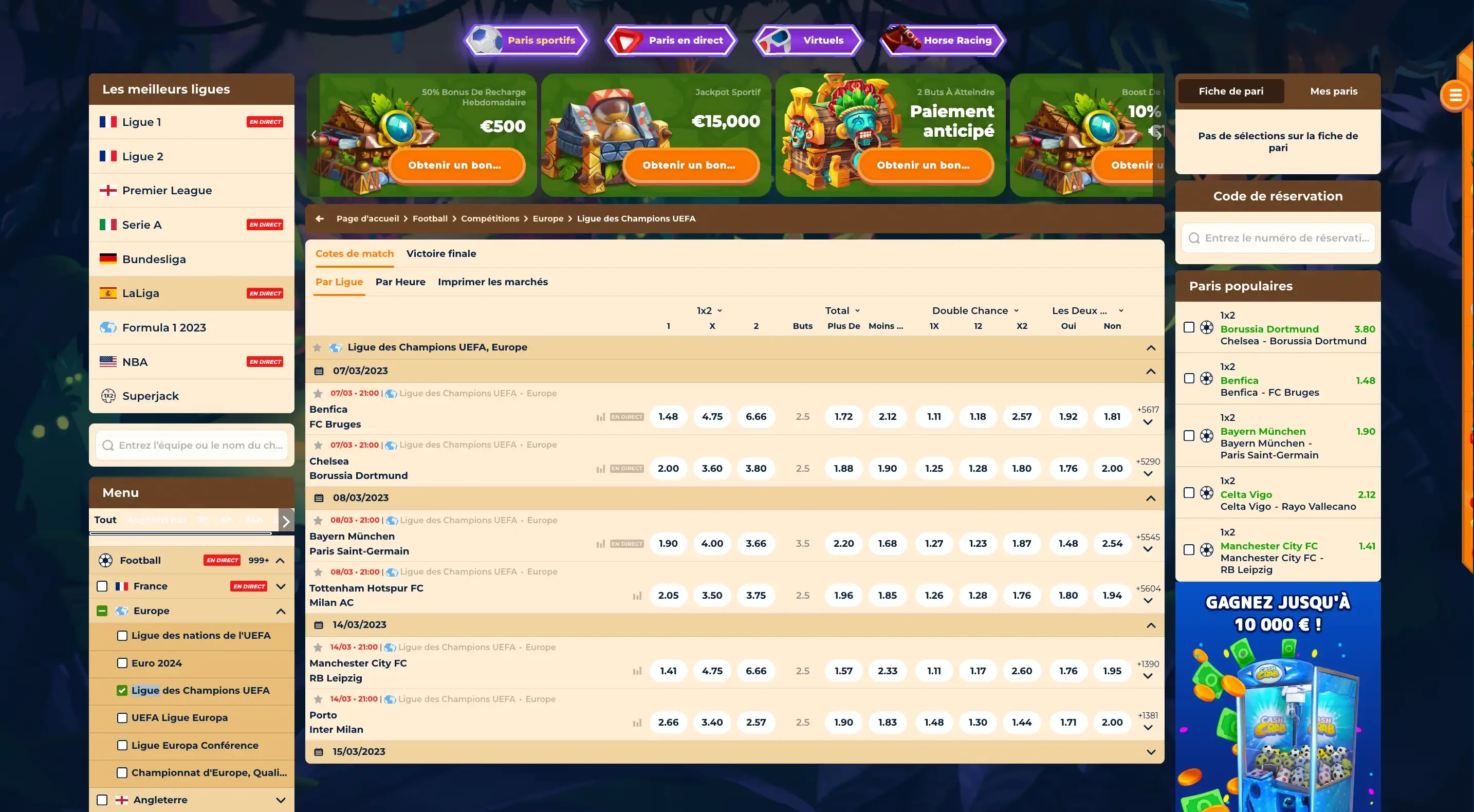Check the Euro 2024 checkbox
The width and height of the screenshot is (1474, 812).
(122, 663)
